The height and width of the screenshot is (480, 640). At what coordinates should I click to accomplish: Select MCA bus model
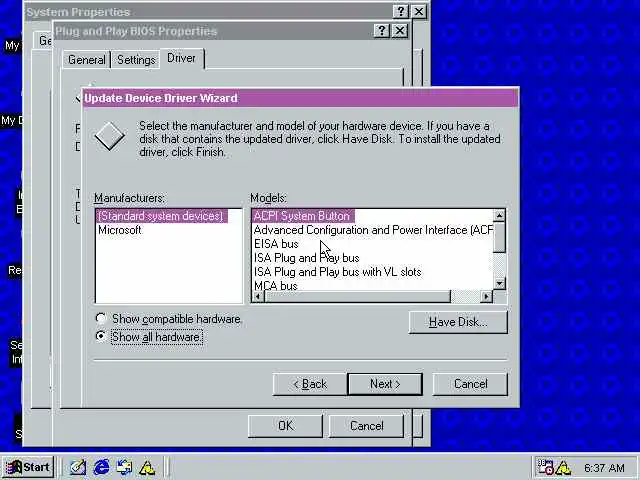tap(276, 285)
